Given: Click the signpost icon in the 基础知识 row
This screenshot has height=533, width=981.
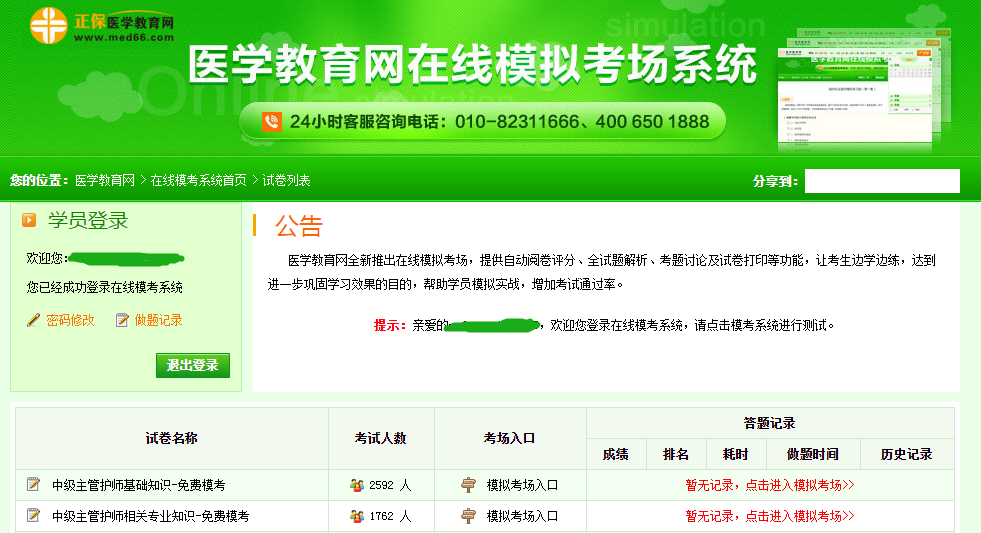Looking at the screenshot, I should tap(468, 486).
